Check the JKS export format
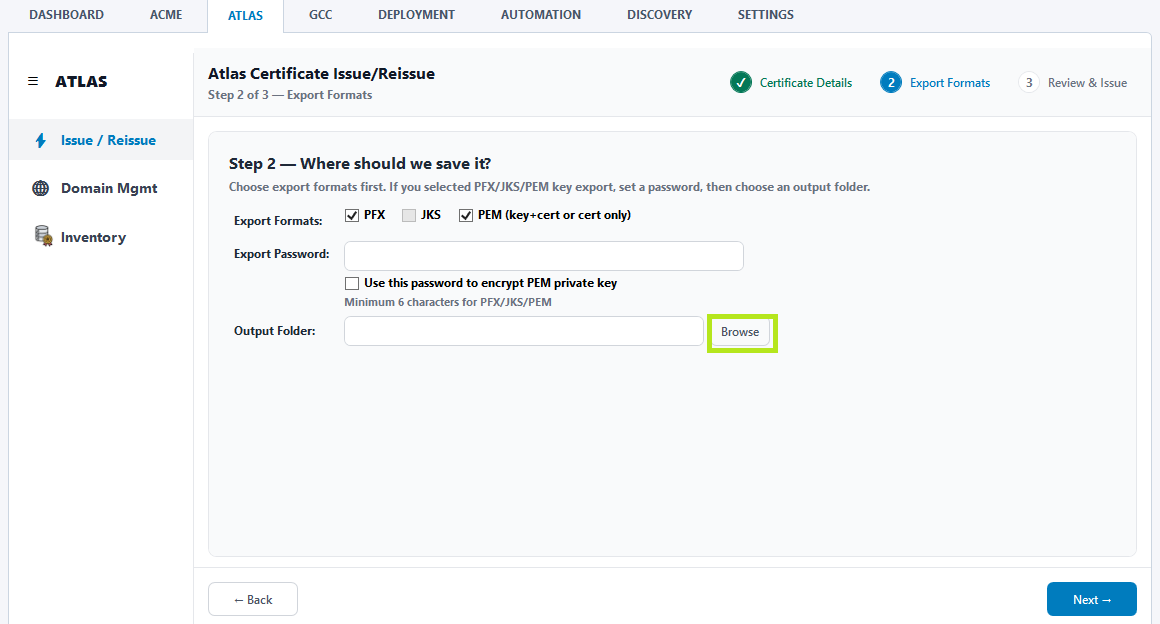The height and width of the screenshot is (624, 1160). (x=409, y=215)
